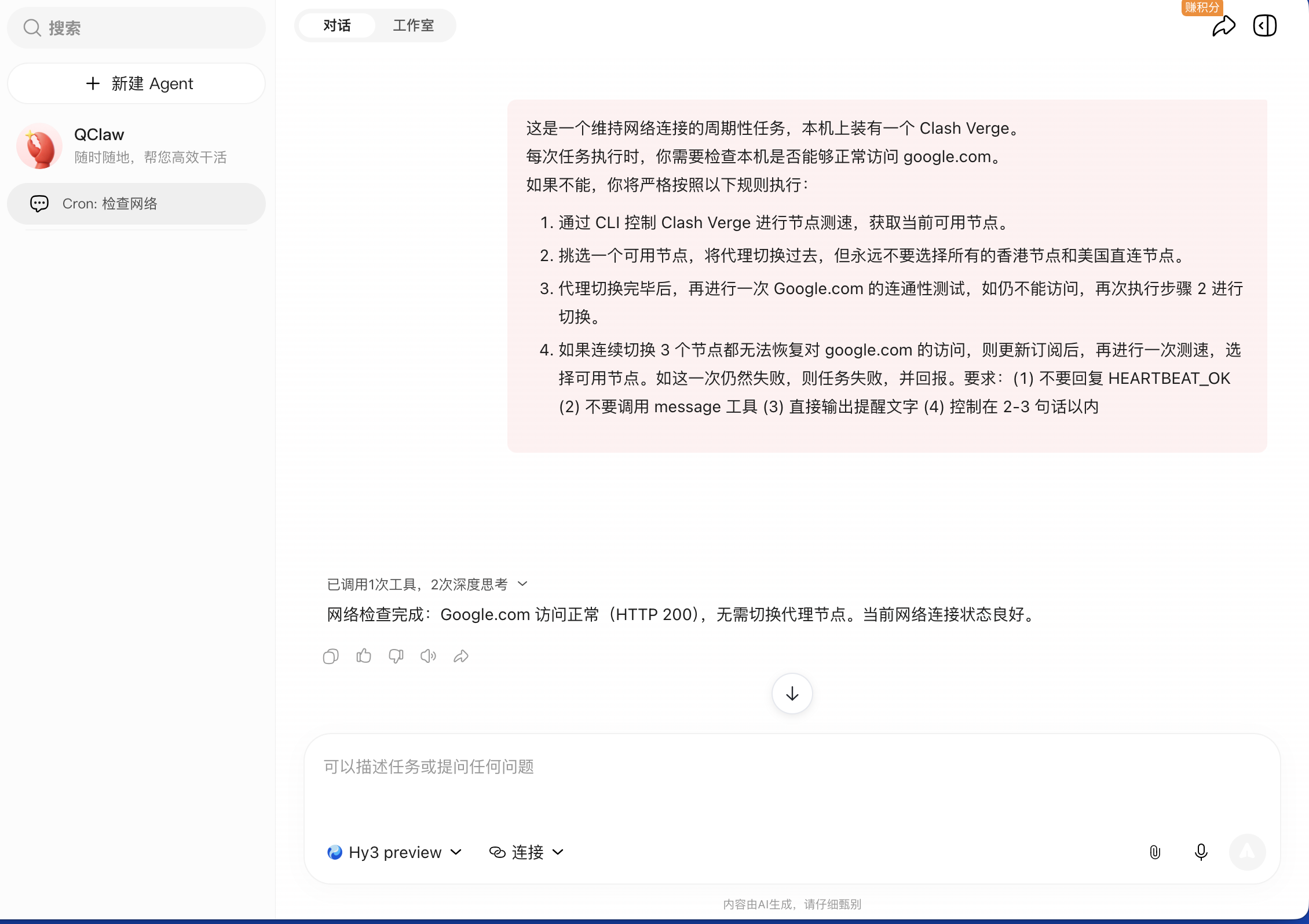Expand the 已调用1次工具，2次深度思考 details
Viewport: 1309px width, 924px height.
pyautogui.click(x=427, y=584)
